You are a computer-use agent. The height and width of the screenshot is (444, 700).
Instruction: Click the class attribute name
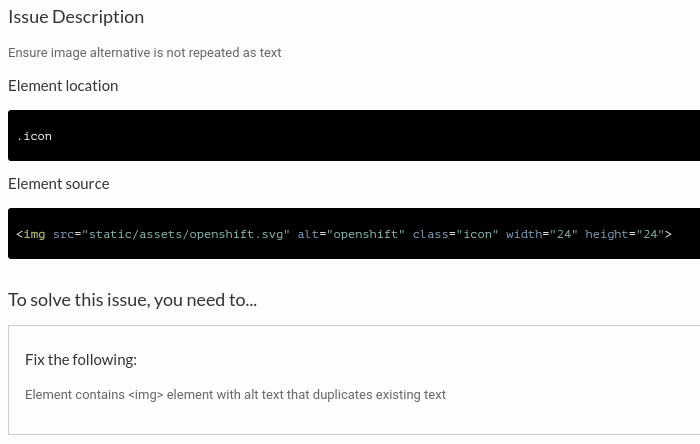(x=430, y=234)
